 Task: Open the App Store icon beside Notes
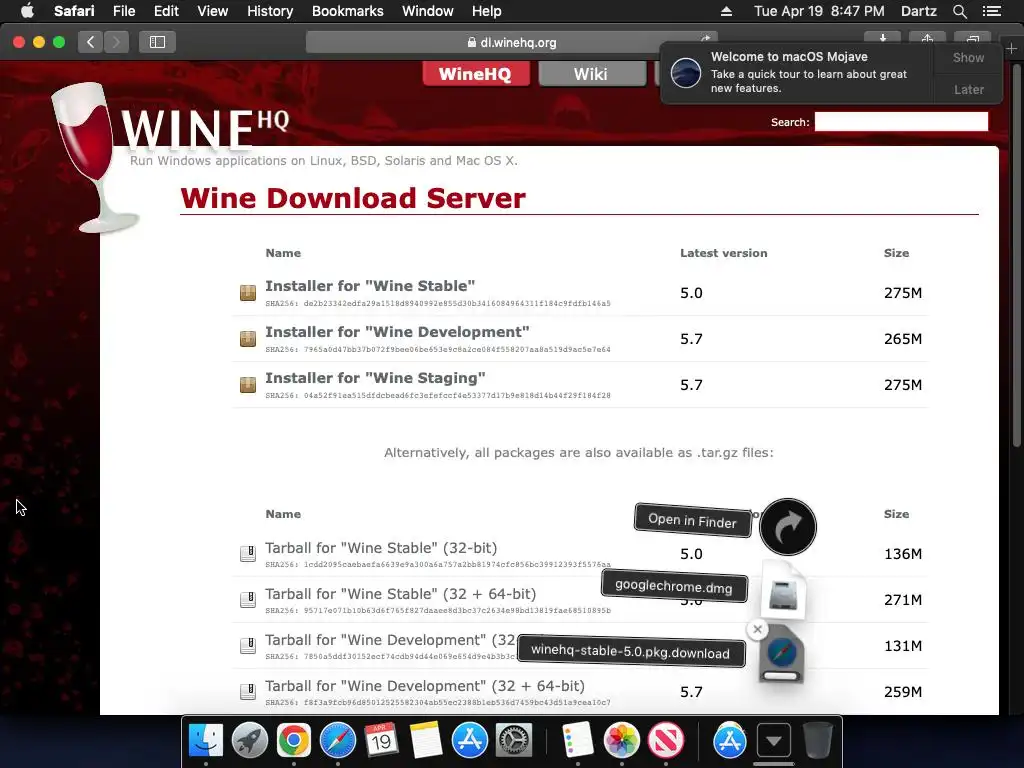click(470, 741)
